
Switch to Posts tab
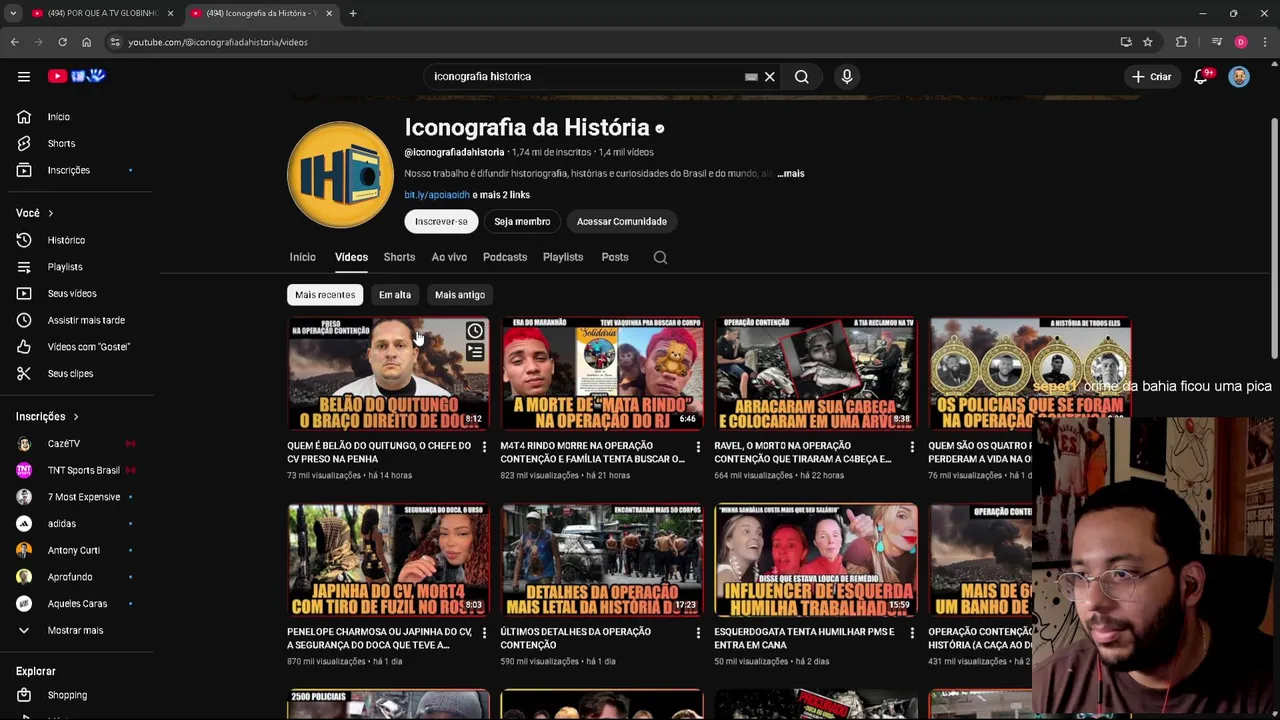[615, 257]
